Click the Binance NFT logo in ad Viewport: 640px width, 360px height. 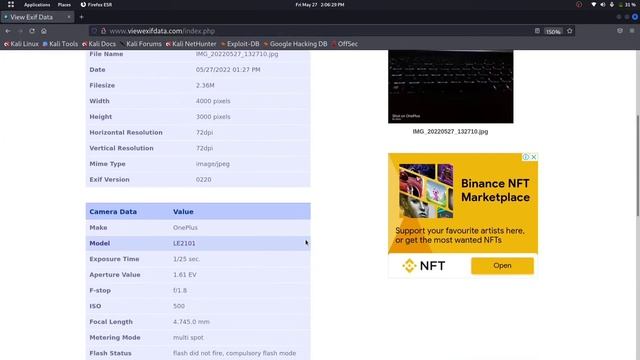(423, 266)
